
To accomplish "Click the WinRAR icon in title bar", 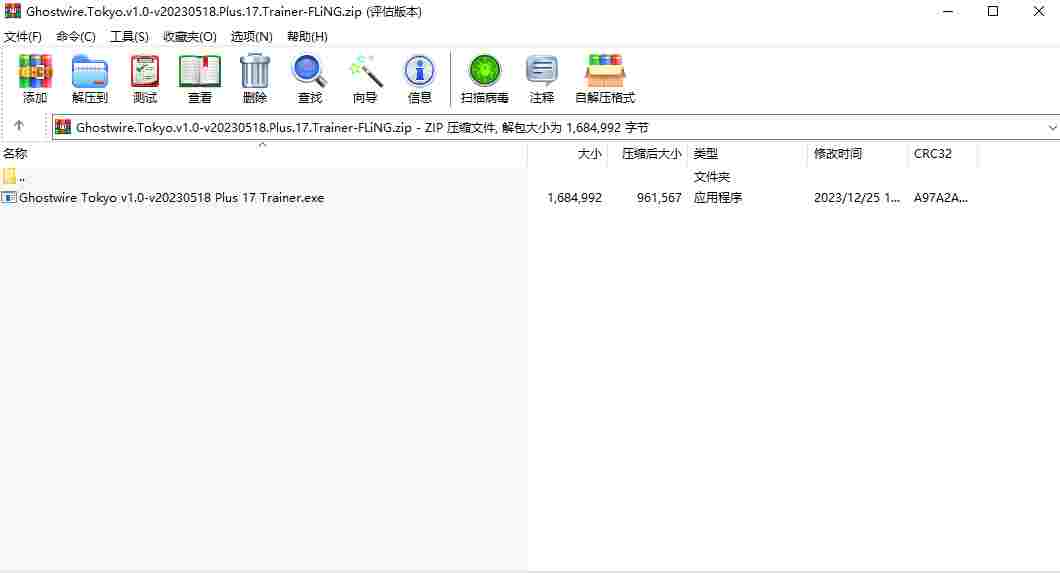I will pos(12,11).
